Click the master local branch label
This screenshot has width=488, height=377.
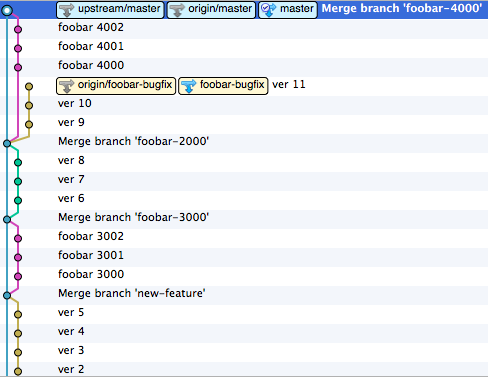pos(288,10)
